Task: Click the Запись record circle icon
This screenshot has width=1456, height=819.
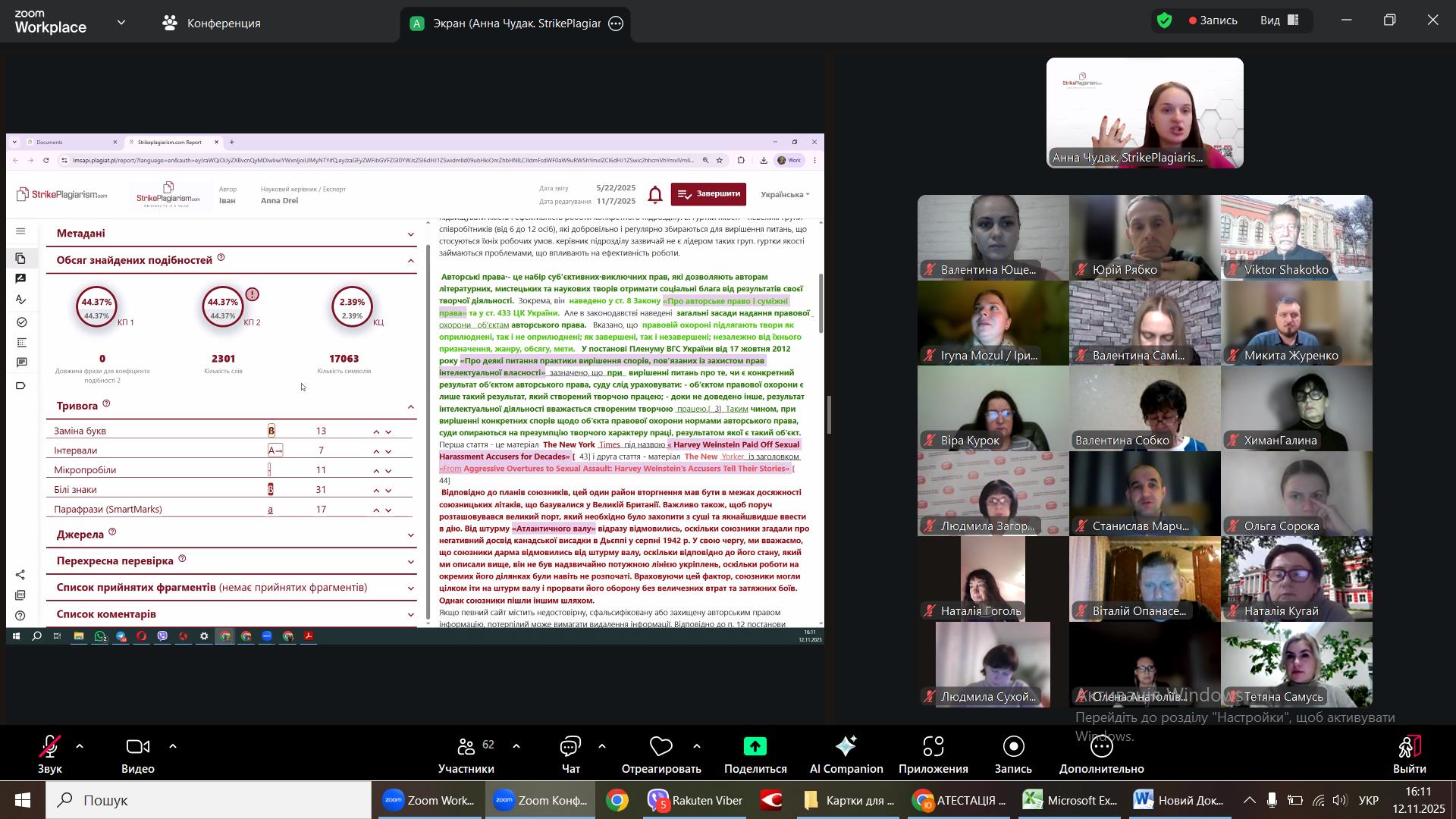Action: coord(1013,748)
